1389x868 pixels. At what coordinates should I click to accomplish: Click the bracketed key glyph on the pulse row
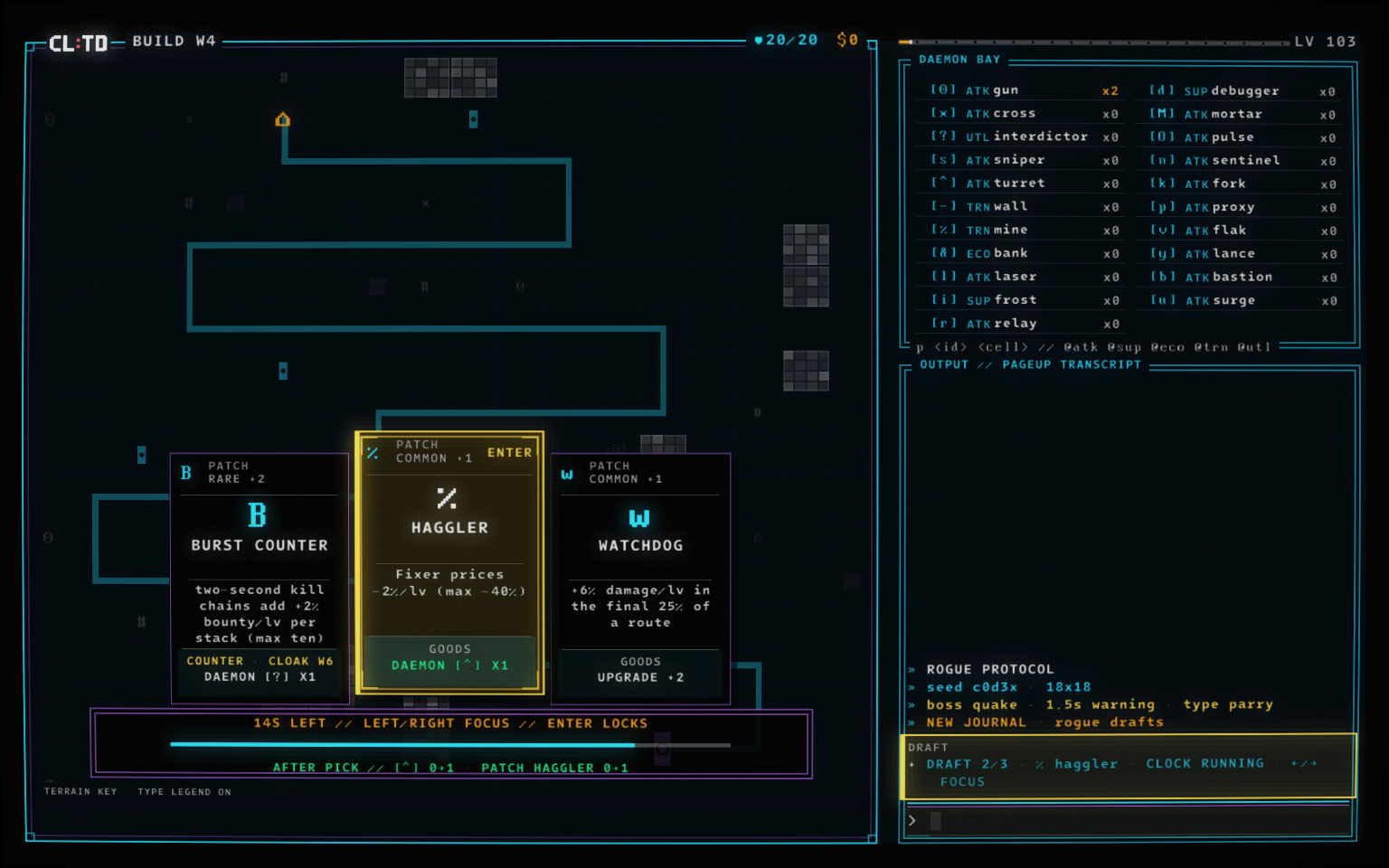pos(1162,137)
